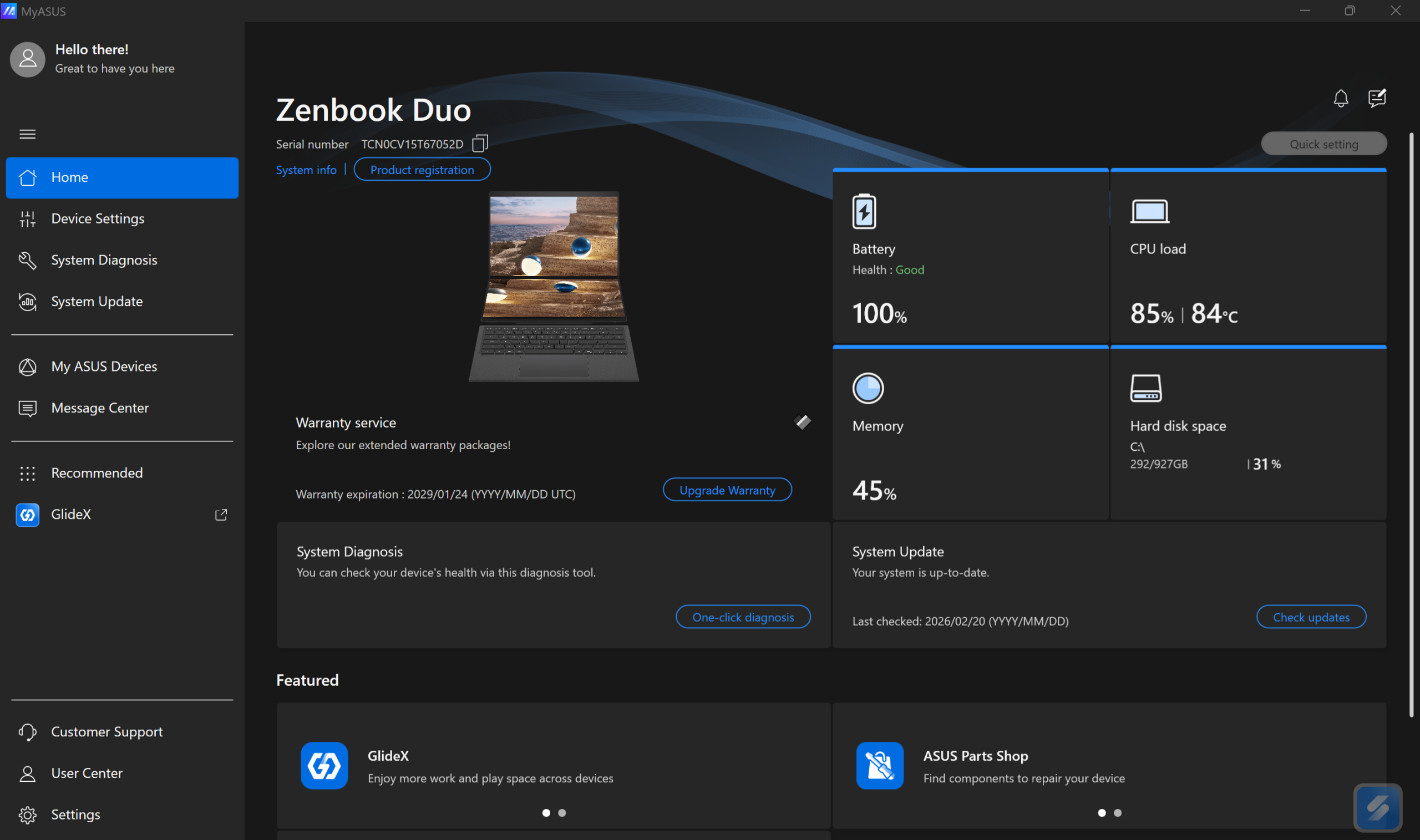Open Device Settings in sidebar
This screenshot has height=840, width=1420.
pos(98,218)
